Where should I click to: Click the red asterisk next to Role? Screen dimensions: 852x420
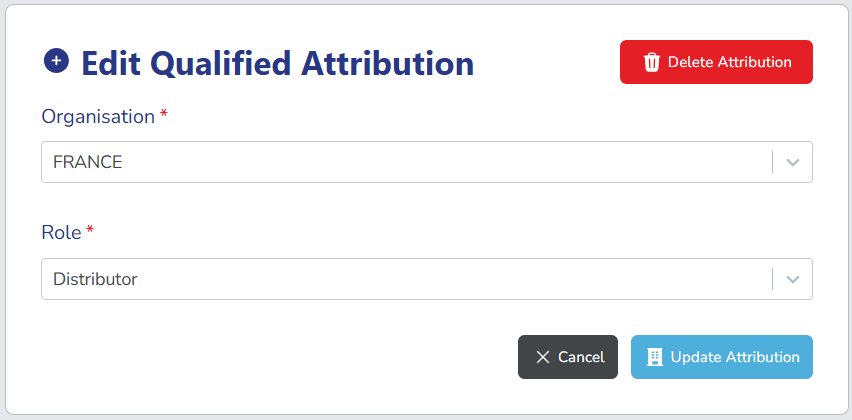point(90,231)
